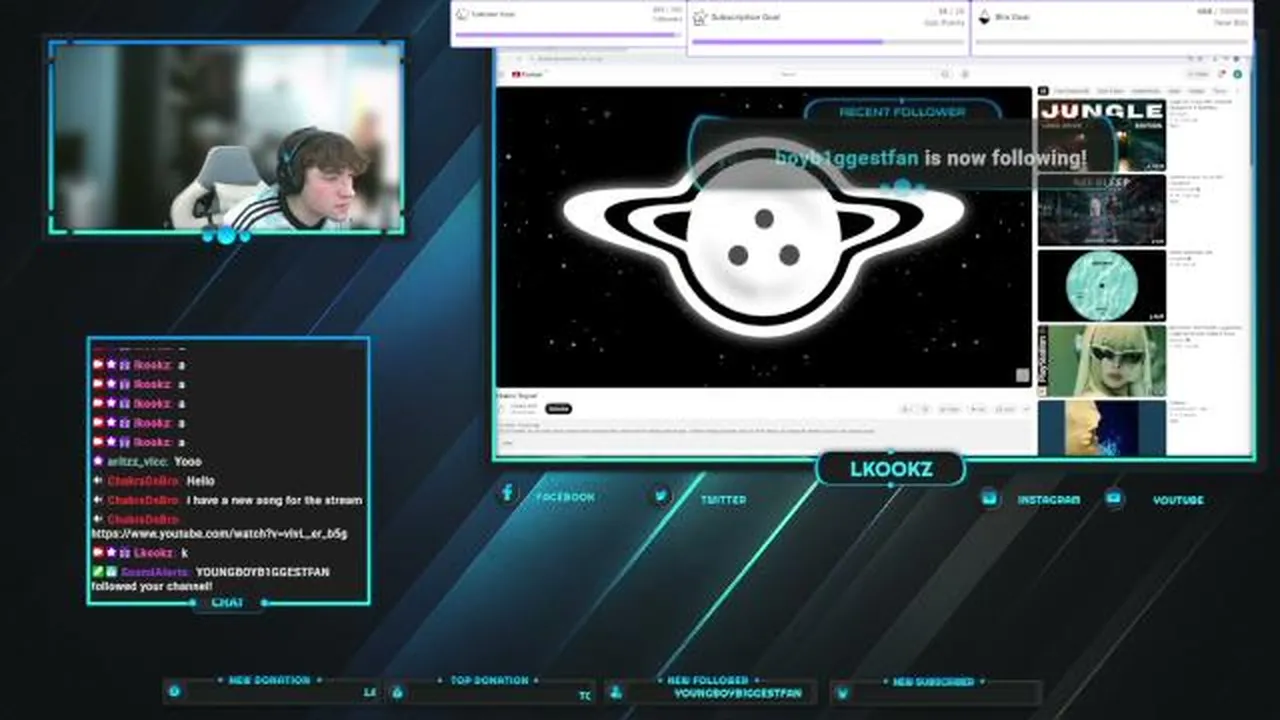Click the Facebook icon in overlay
Viewport: 1280px width, 720px height.
click(x=507, y=492)
